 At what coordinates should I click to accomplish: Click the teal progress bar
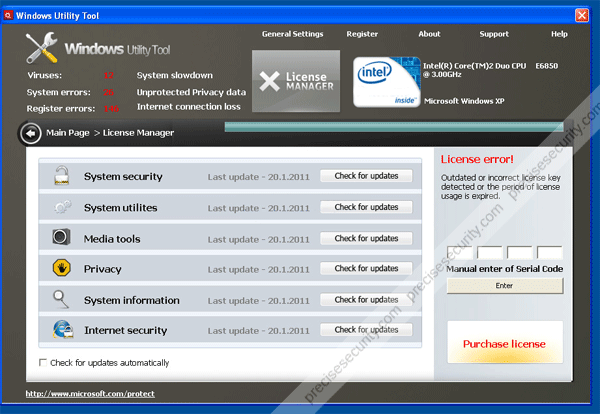point(394,127)
